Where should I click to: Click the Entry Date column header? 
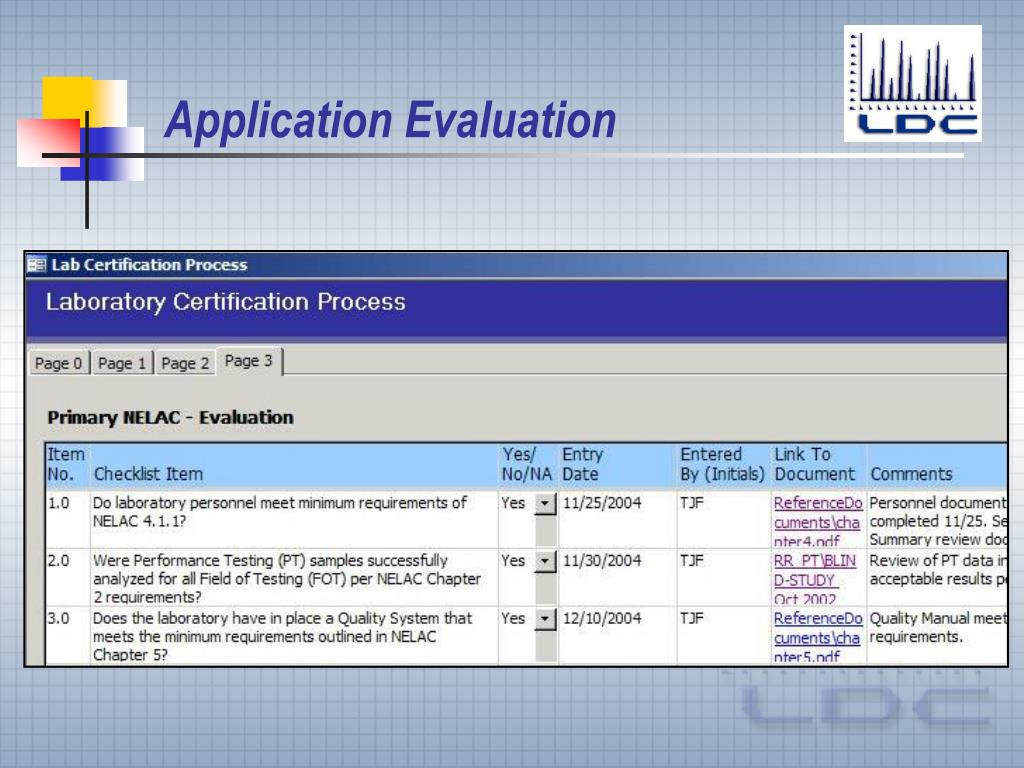tap(582, 464)
